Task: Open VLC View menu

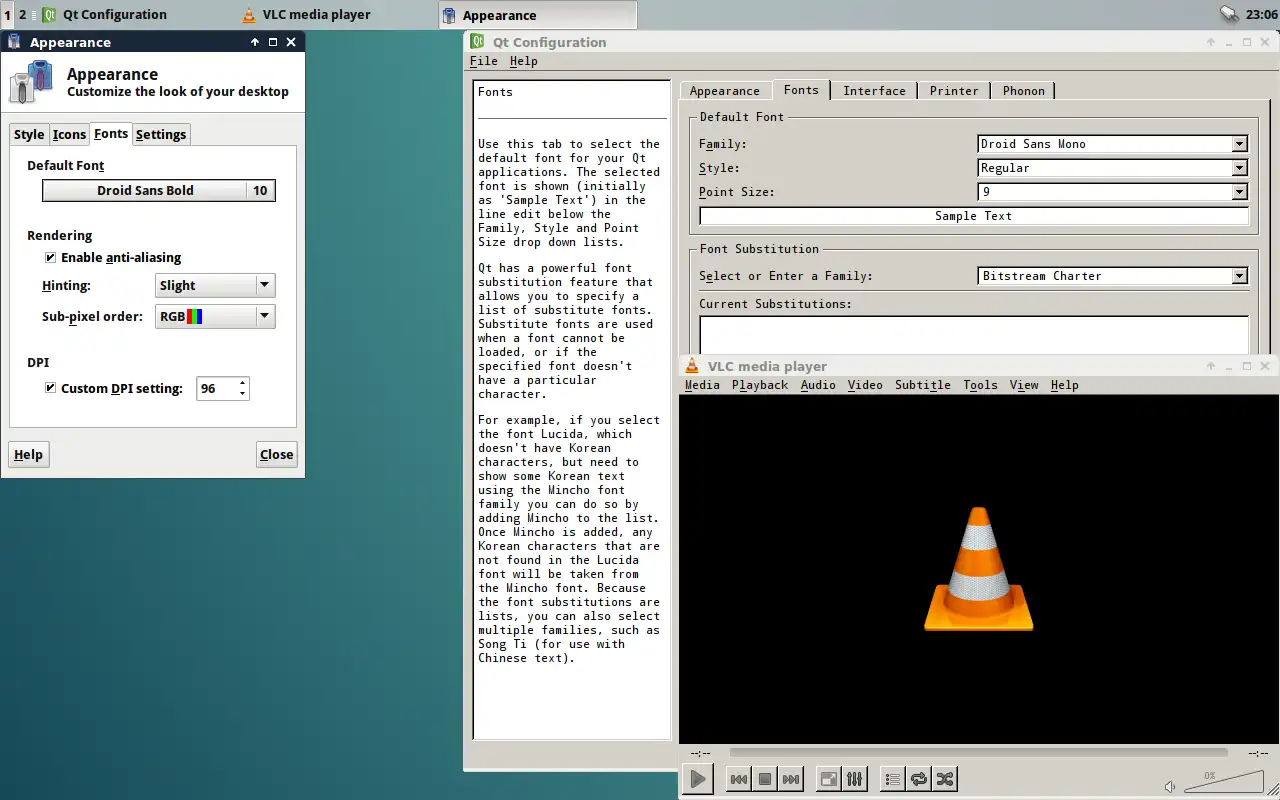Action: pos(1024,385)
